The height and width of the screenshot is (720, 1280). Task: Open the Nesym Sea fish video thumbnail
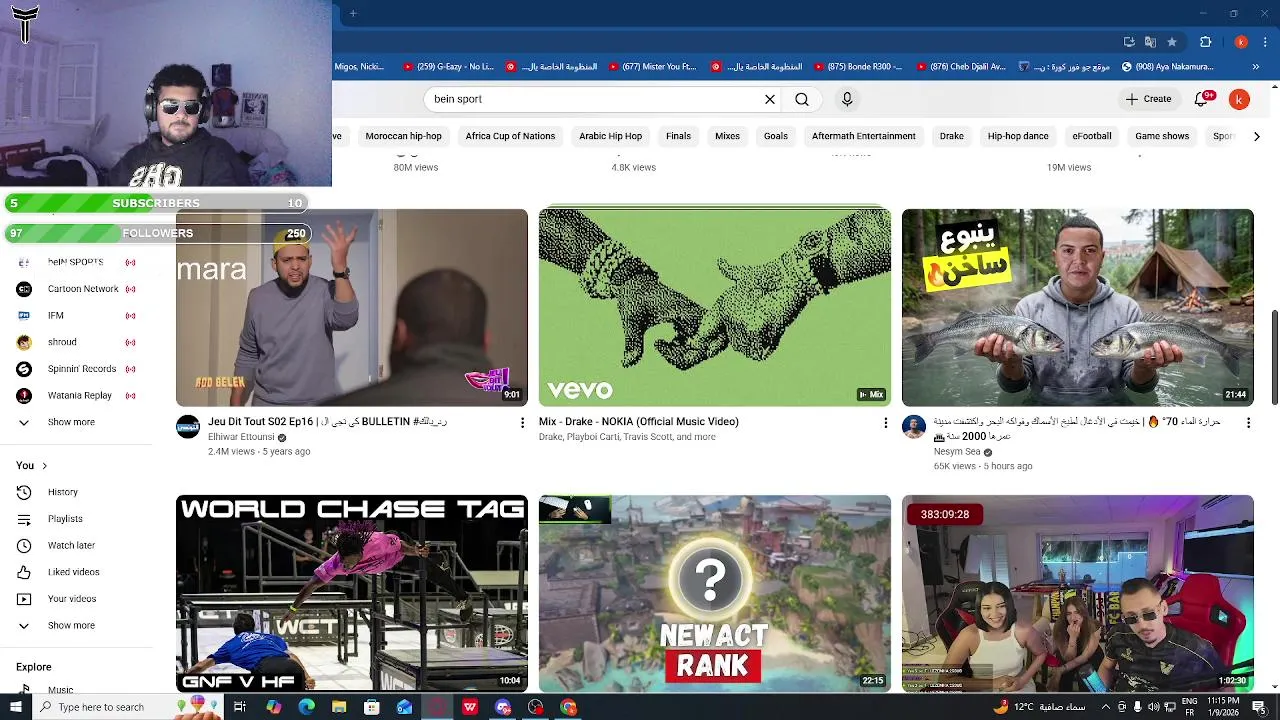pyautogui.click(x=1078, y=307)
